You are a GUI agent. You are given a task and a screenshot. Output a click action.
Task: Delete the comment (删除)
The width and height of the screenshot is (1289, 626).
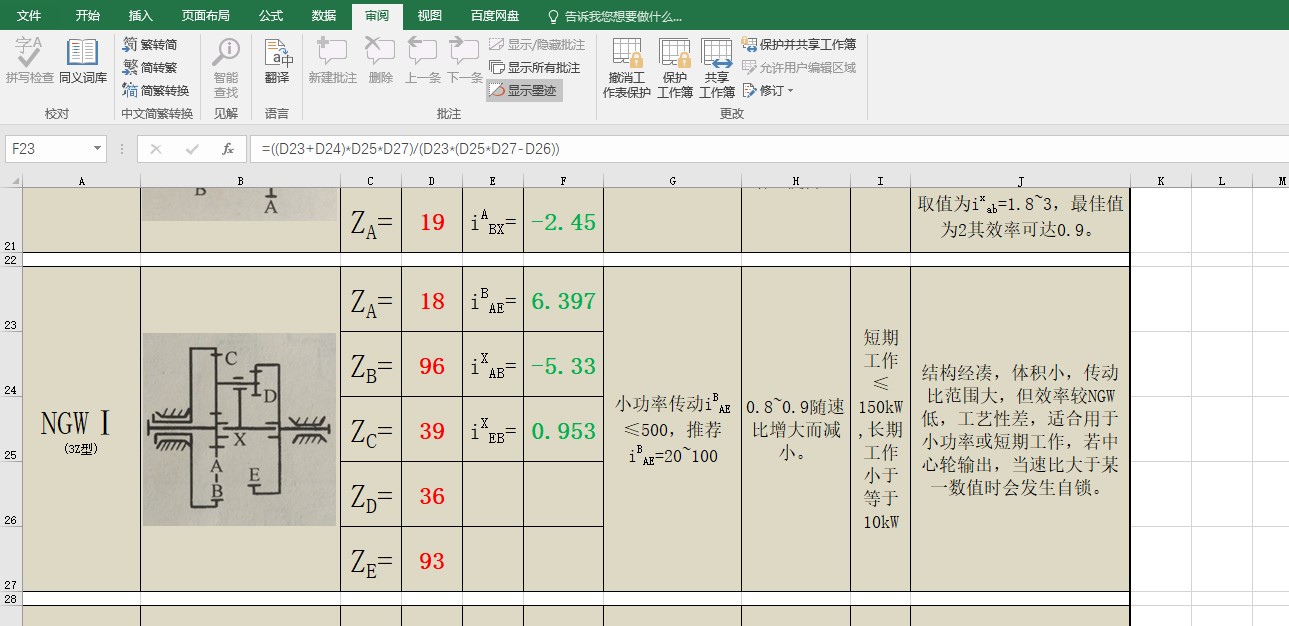coord(380,60)
